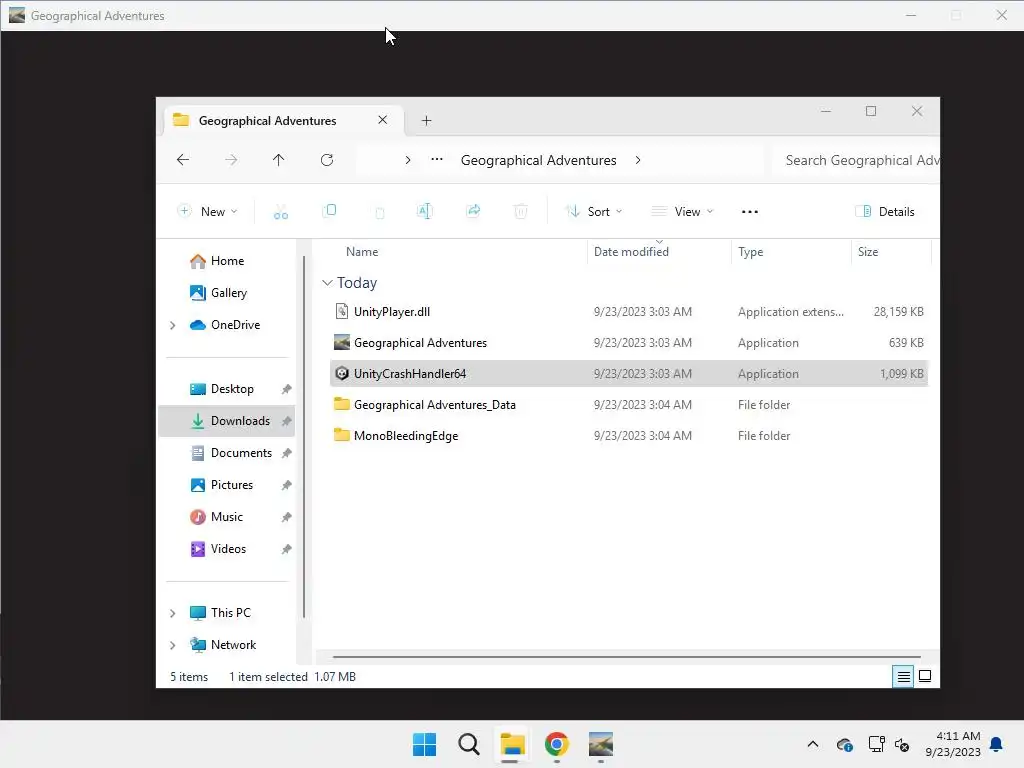
Task: Show hidden breadcrumb path ellipsis
Action: tap(437, 159)
